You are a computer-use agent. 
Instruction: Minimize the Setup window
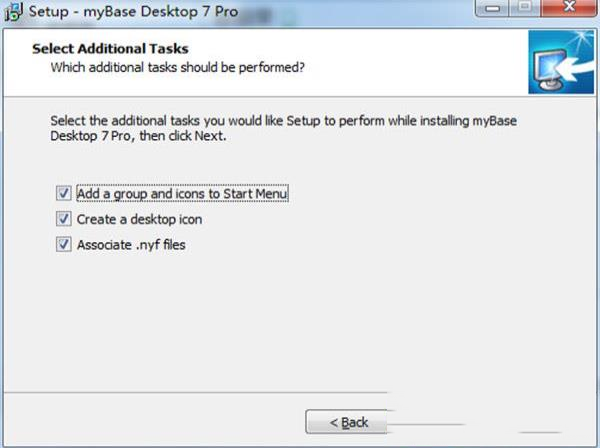496,11
